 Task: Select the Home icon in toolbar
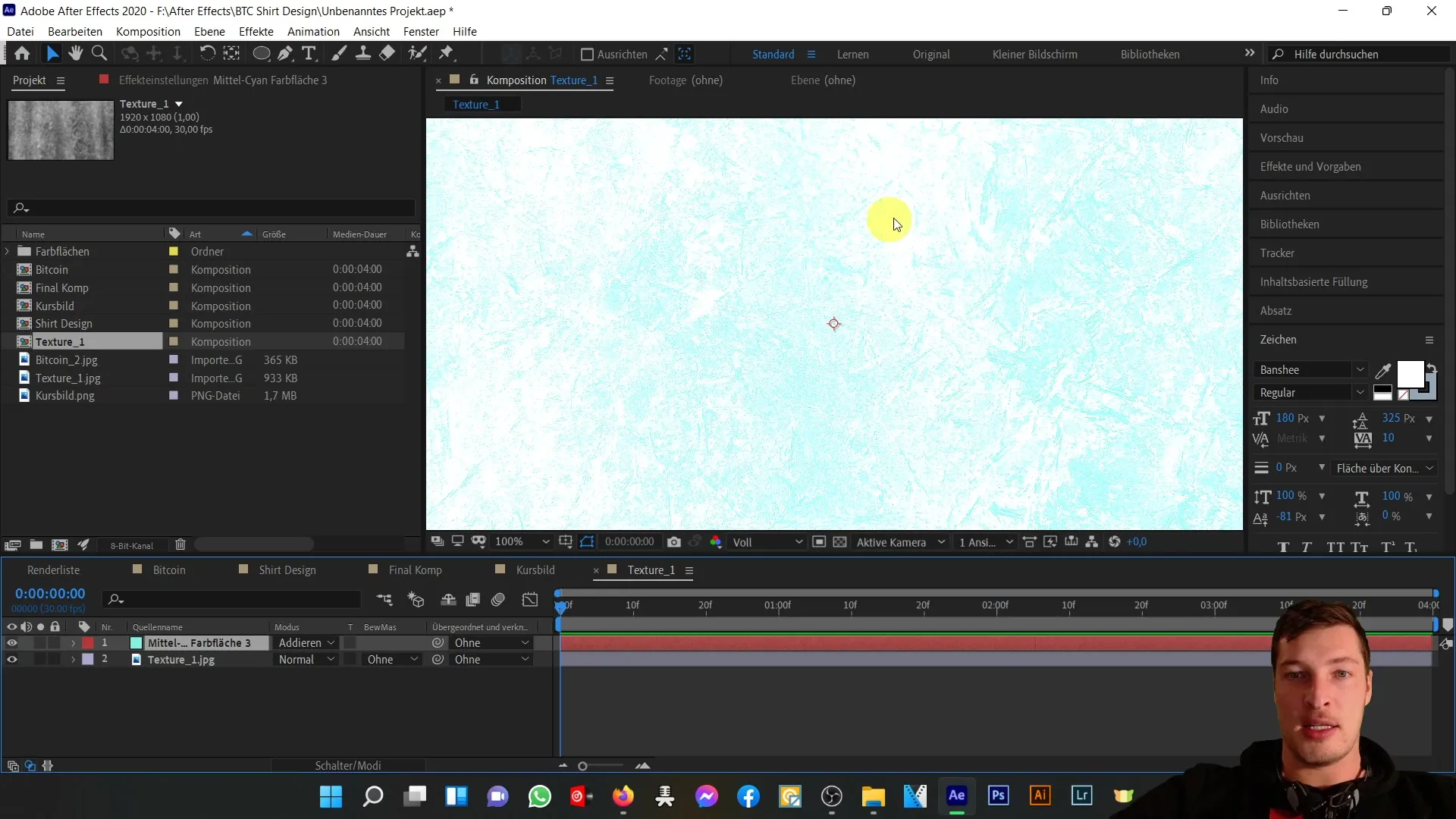click(22, 54)
